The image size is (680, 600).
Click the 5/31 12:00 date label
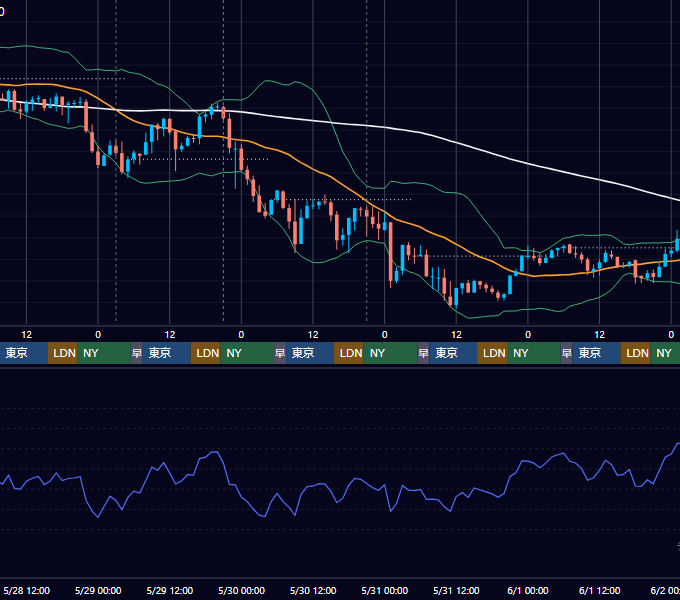coord(456,590)
